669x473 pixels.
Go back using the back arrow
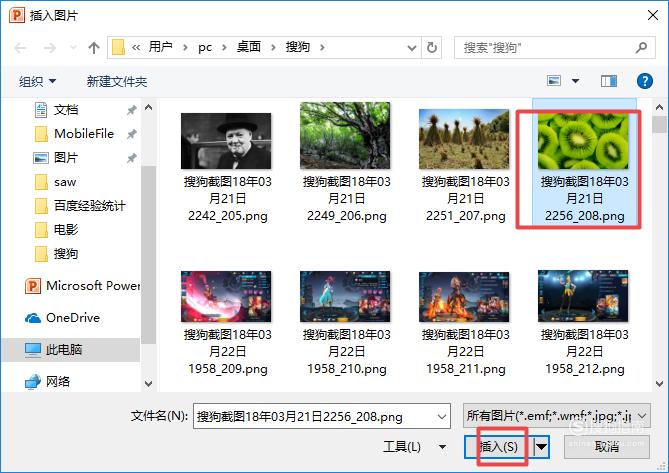tap(20, 48)
